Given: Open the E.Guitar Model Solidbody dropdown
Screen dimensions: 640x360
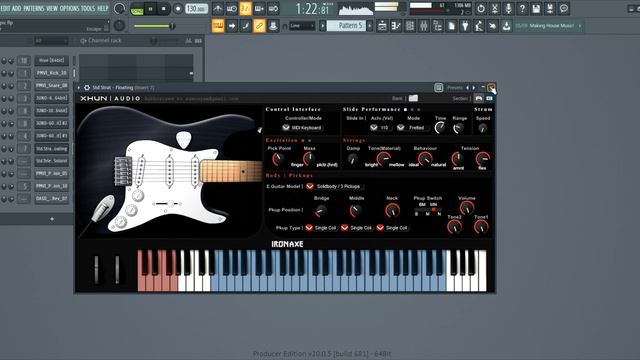Looking at the screenshot, I should (335, 186).
